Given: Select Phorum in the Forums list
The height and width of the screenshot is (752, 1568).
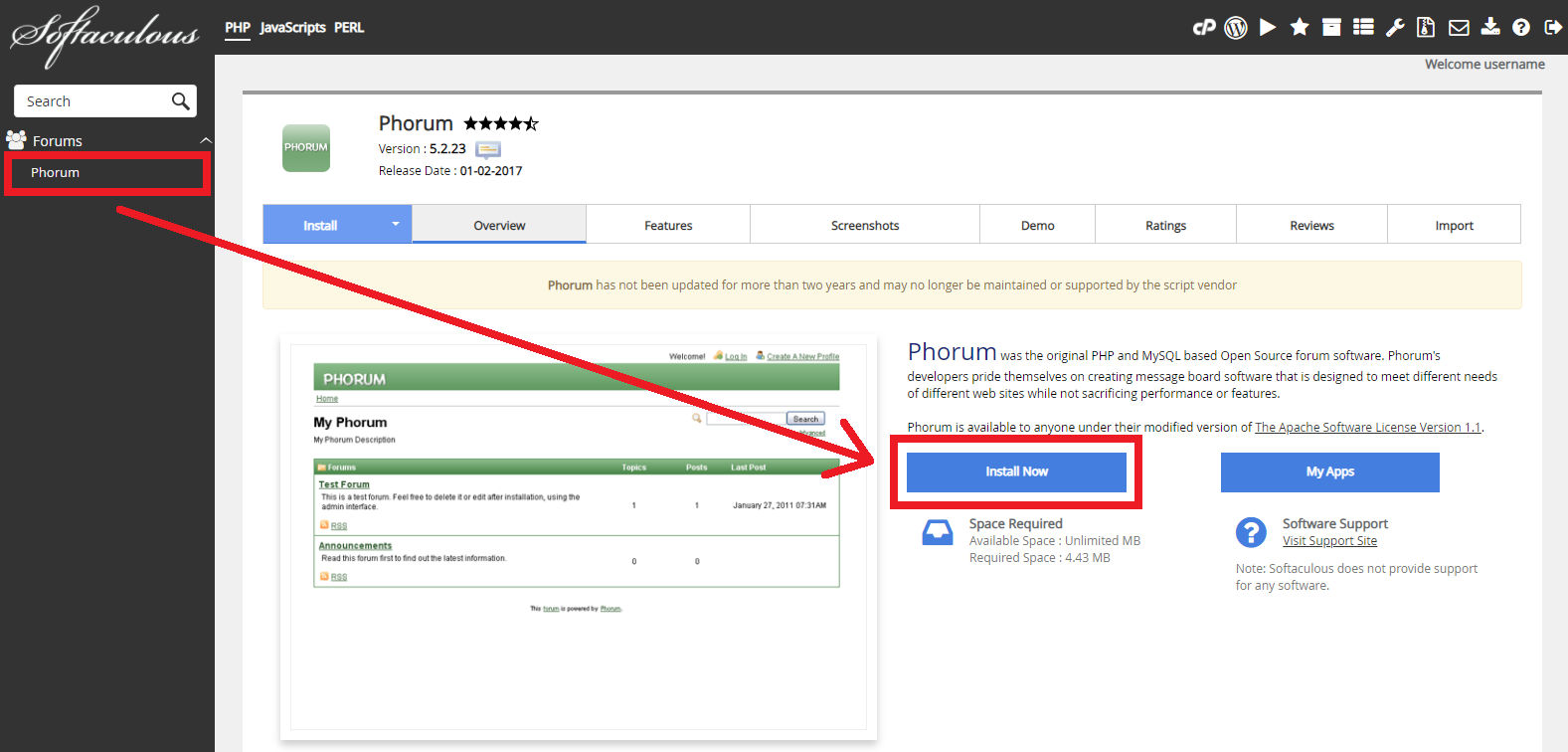Looking at the screenshot, I should 56,173.
